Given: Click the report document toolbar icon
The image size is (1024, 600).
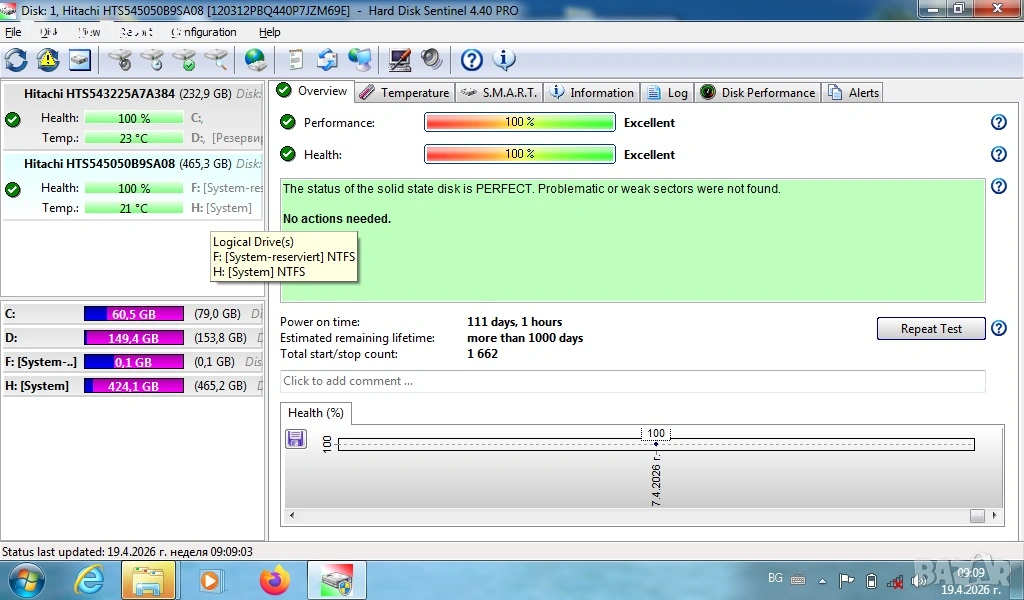Looking at the screenshot, I should [x=296, y=60].
